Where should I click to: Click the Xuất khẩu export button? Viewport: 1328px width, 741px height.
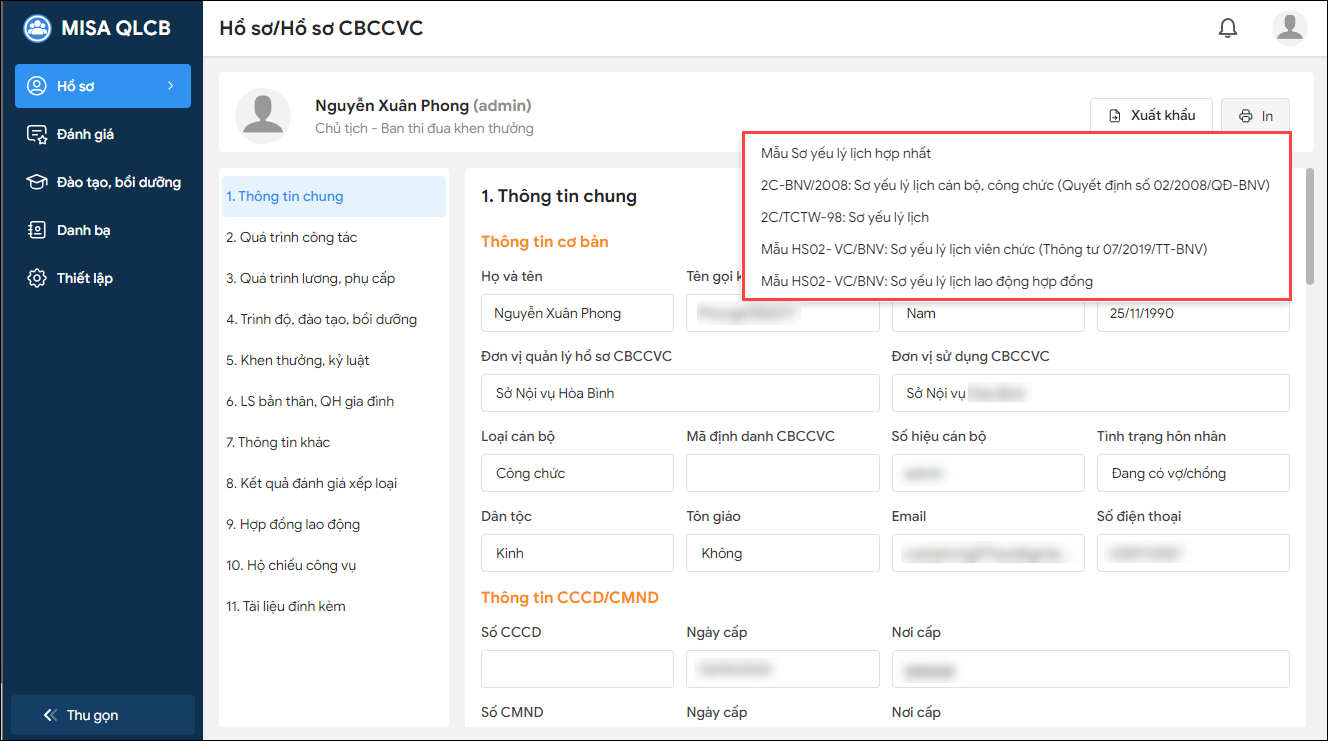click(1151, 116)
